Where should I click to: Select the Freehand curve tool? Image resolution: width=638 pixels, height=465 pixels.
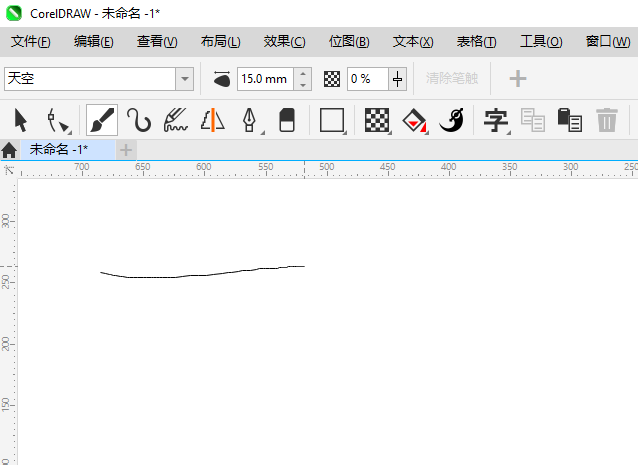click(x=139, y=120)
